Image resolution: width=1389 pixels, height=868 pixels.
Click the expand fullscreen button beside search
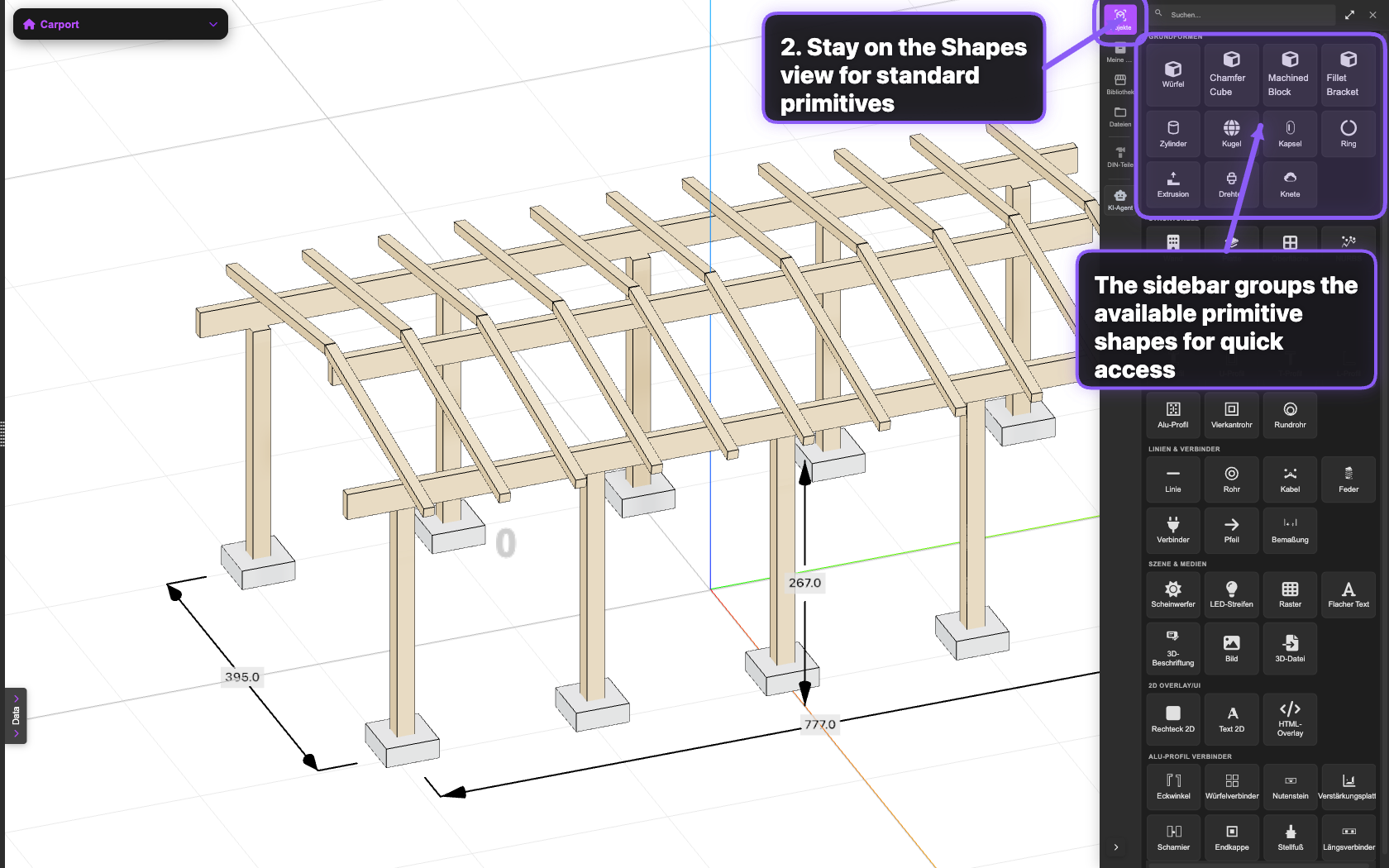[x=1348, y=14]
